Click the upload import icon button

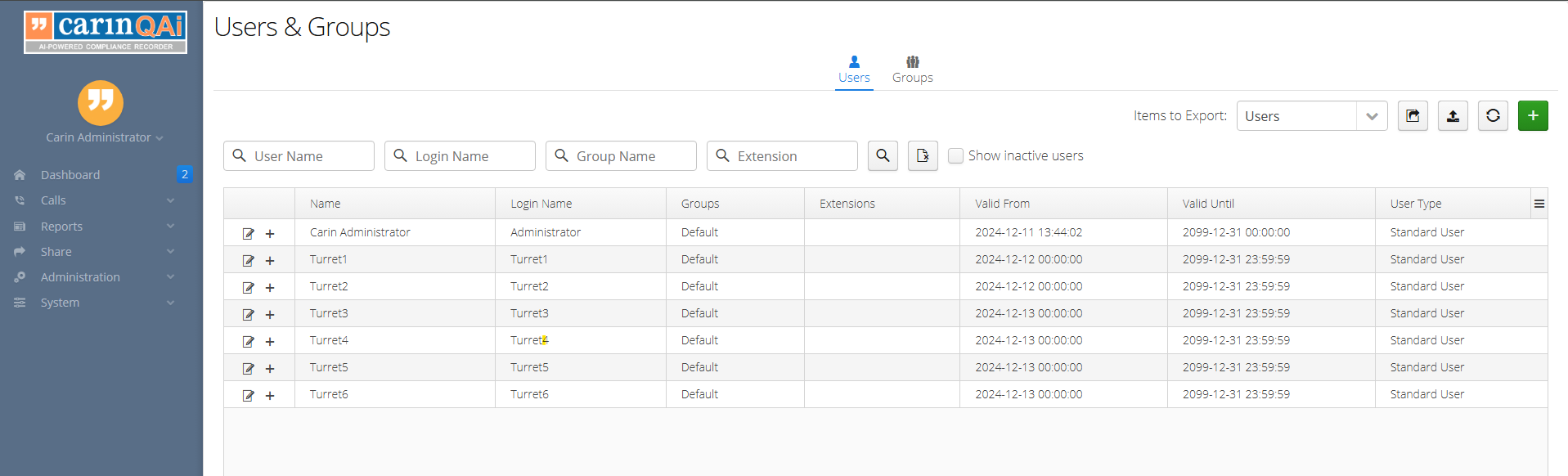point(1453,116)
